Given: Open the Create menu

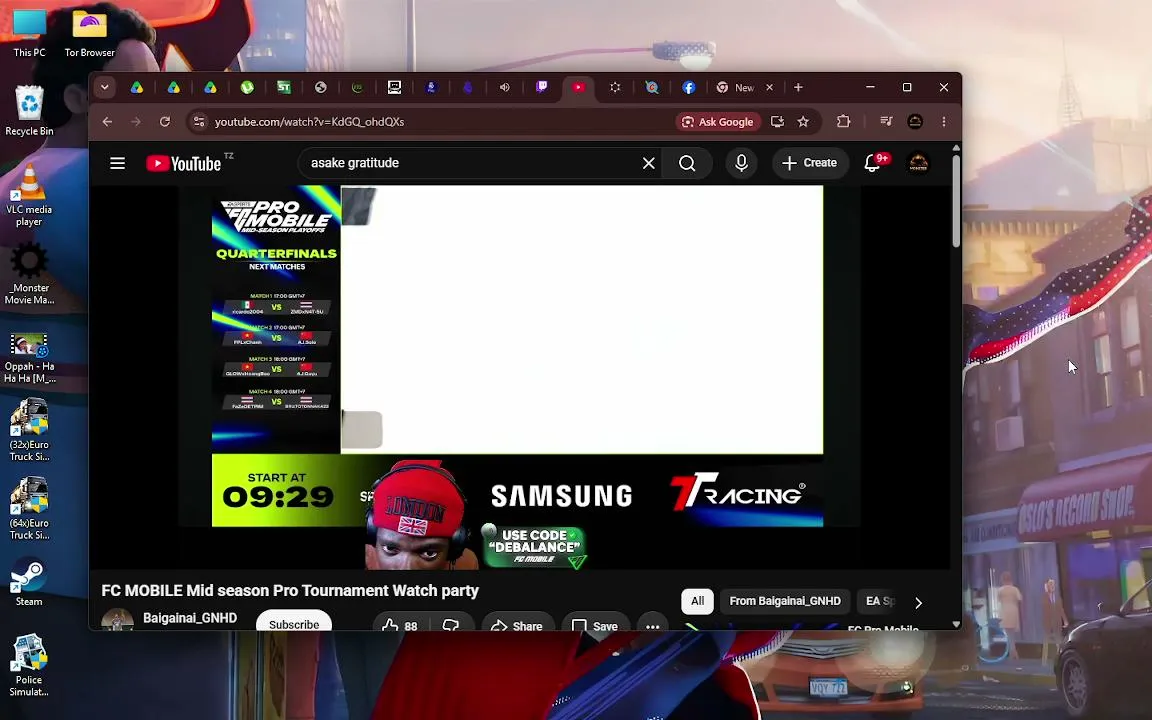Looking at the screenshot, I should [810, 163].
